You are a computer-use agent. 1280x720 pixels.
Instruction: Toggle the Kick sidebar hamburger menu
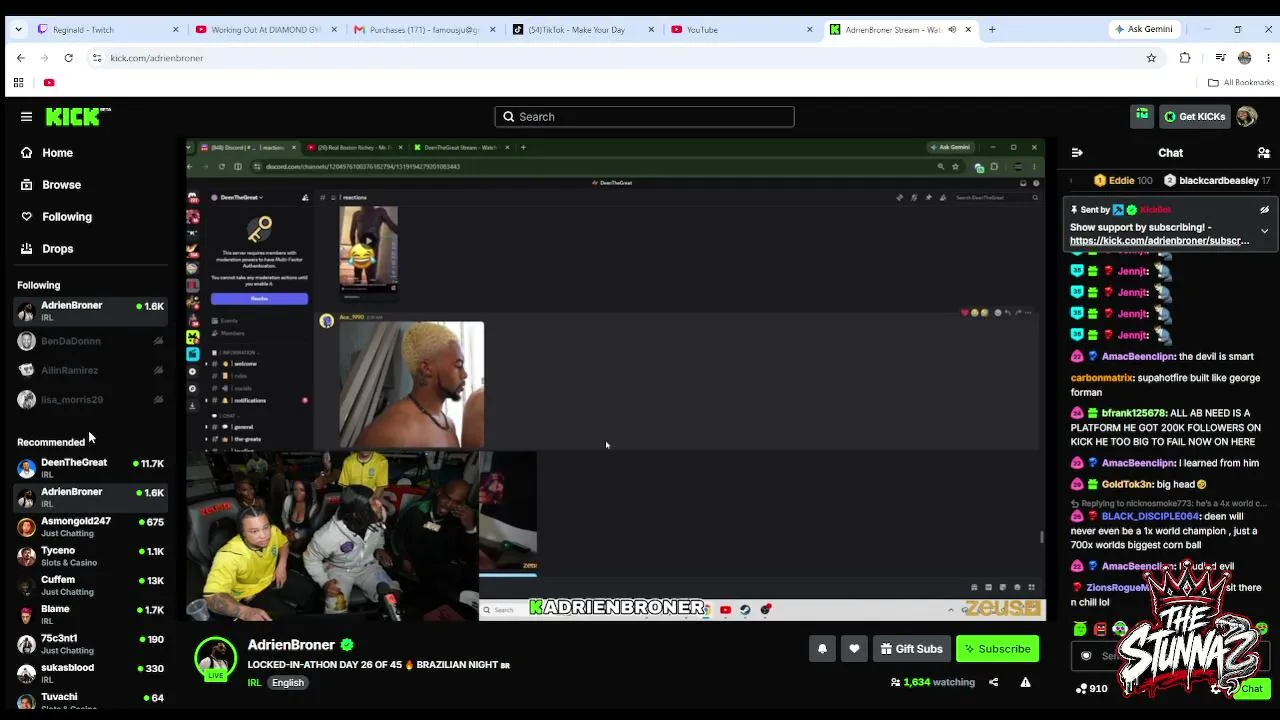tap(26, 117)
